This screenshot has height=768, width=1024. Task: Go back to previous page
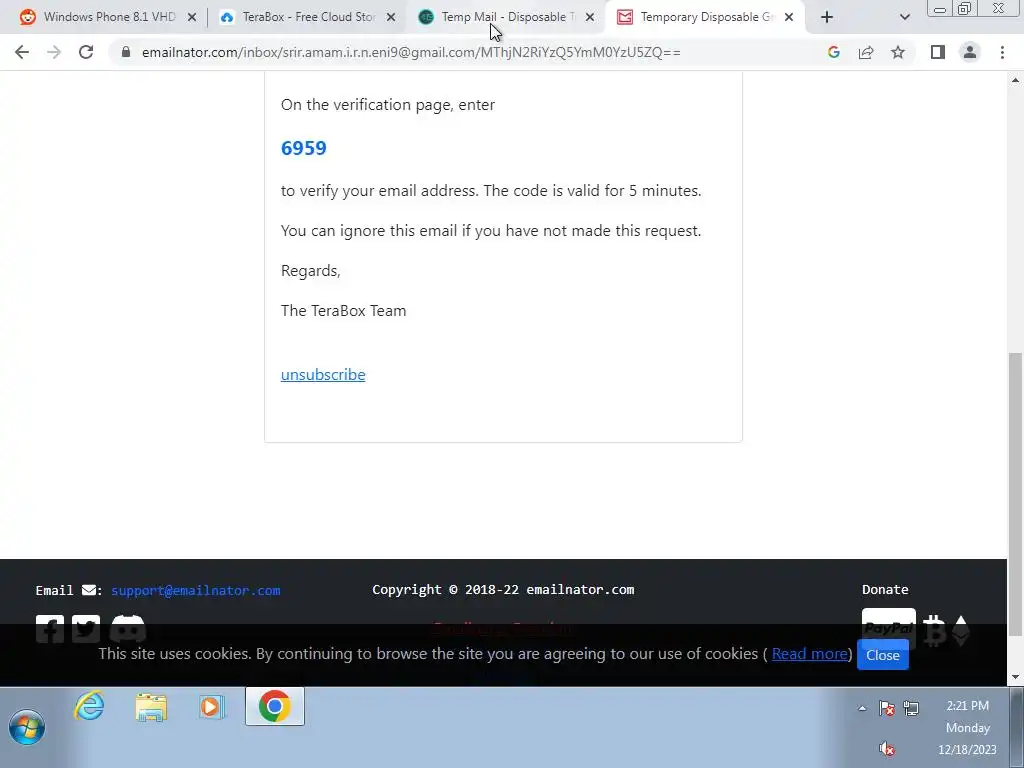[x=22, y=52]
